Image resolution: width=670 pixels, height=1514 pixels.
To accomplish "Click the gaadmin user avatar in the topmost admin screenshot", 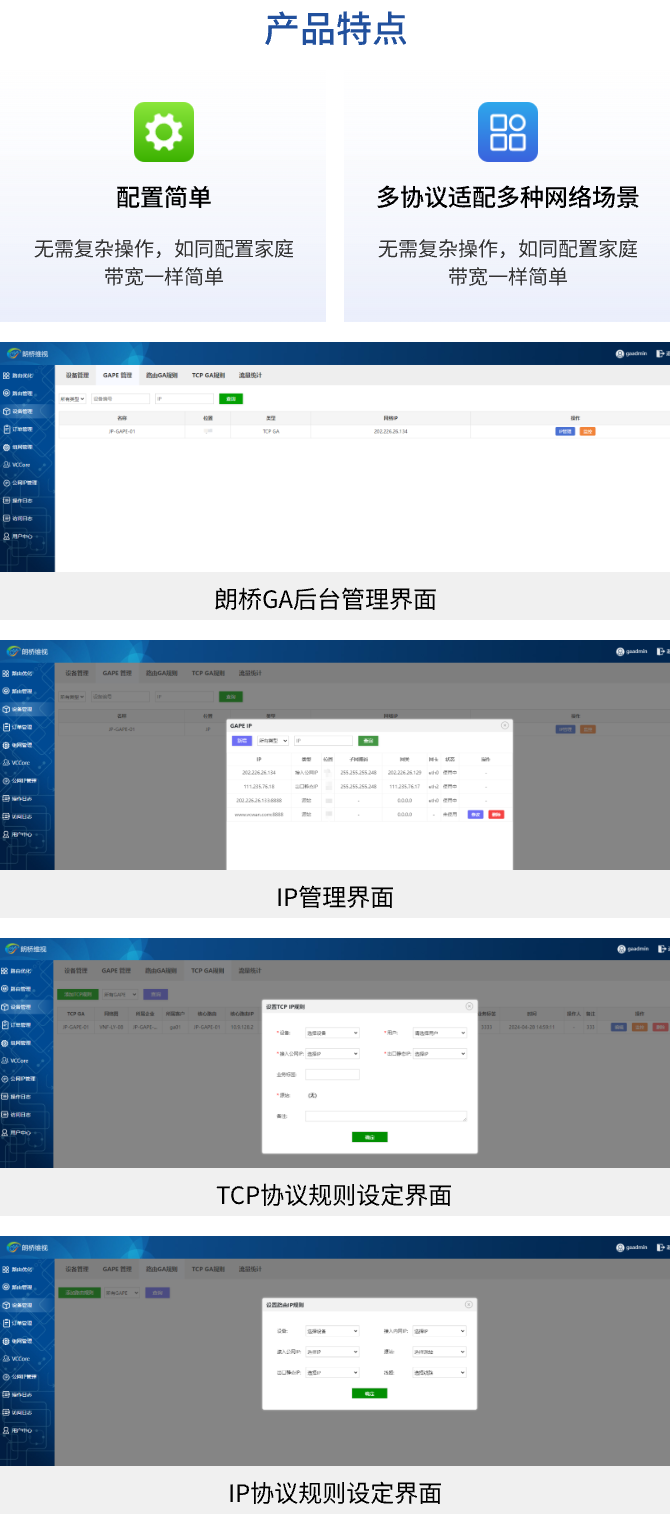I will tap(620, 353).
